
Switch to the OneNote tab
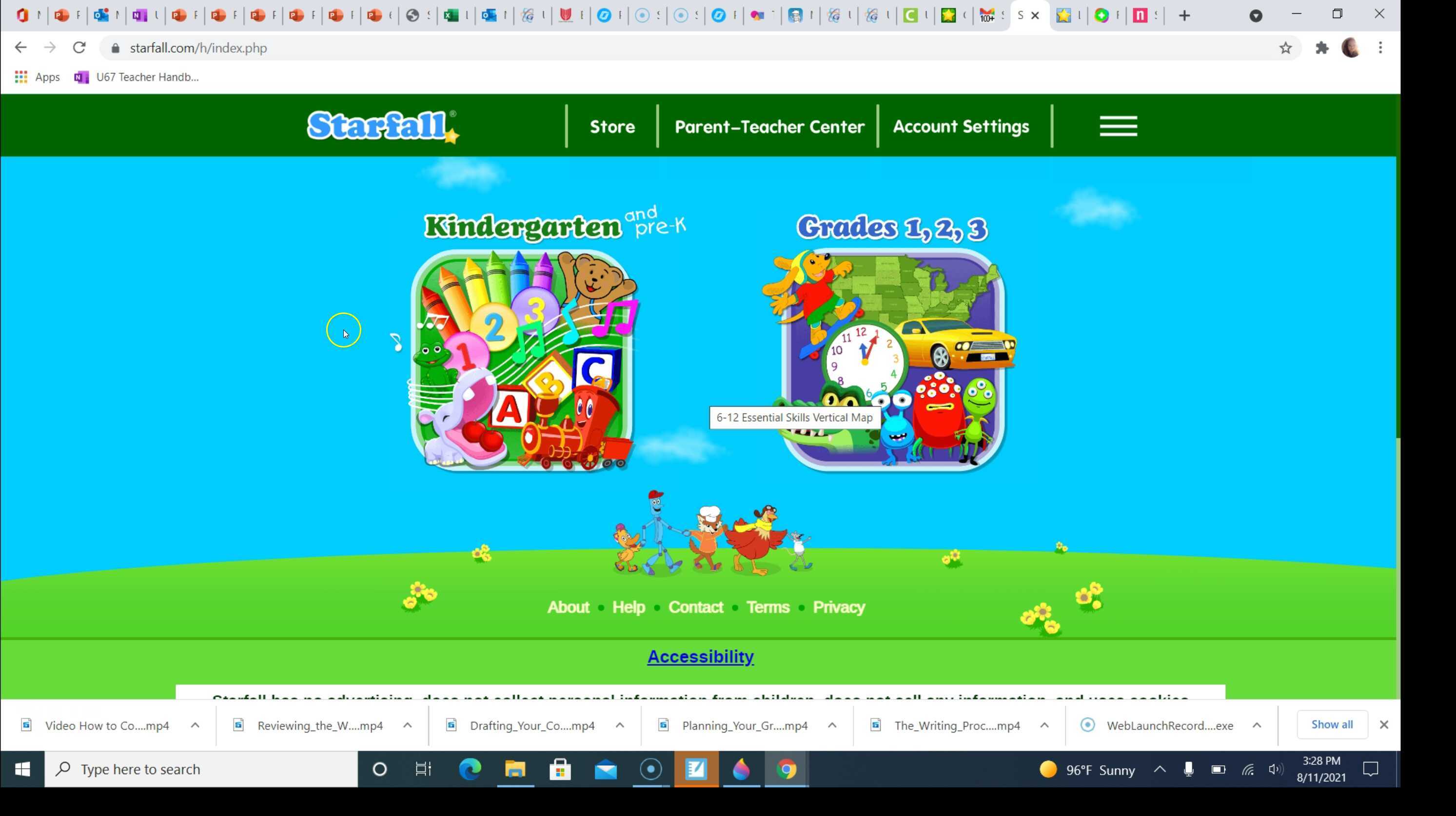pos(144,16)
